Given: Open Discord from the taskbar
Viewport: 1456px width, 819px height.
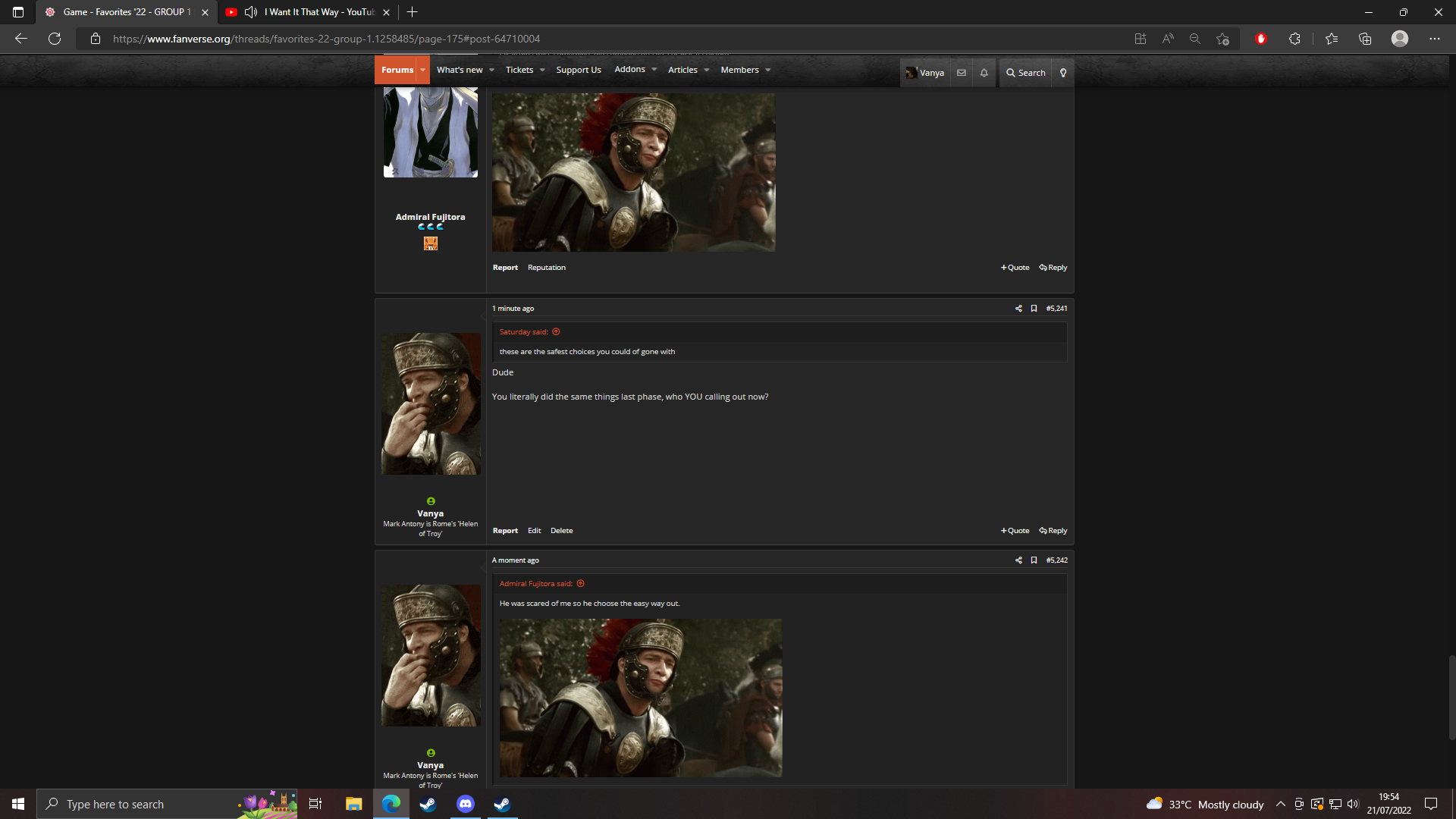Looking at the screenshot, I should (466, 804).
